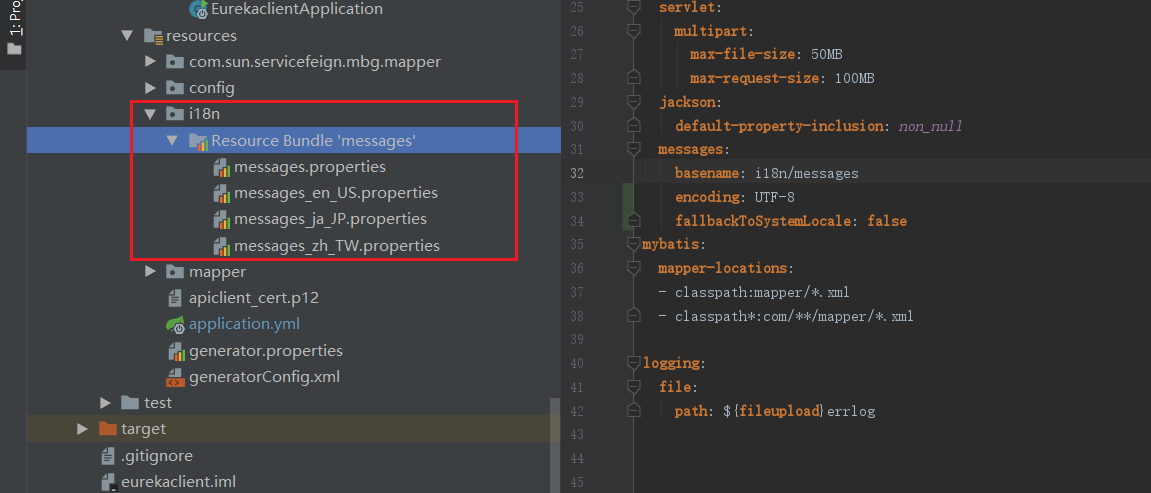Click the generator.properties file icon
The width and height of the screenshot is (1151, 493).
click(176, 351)
